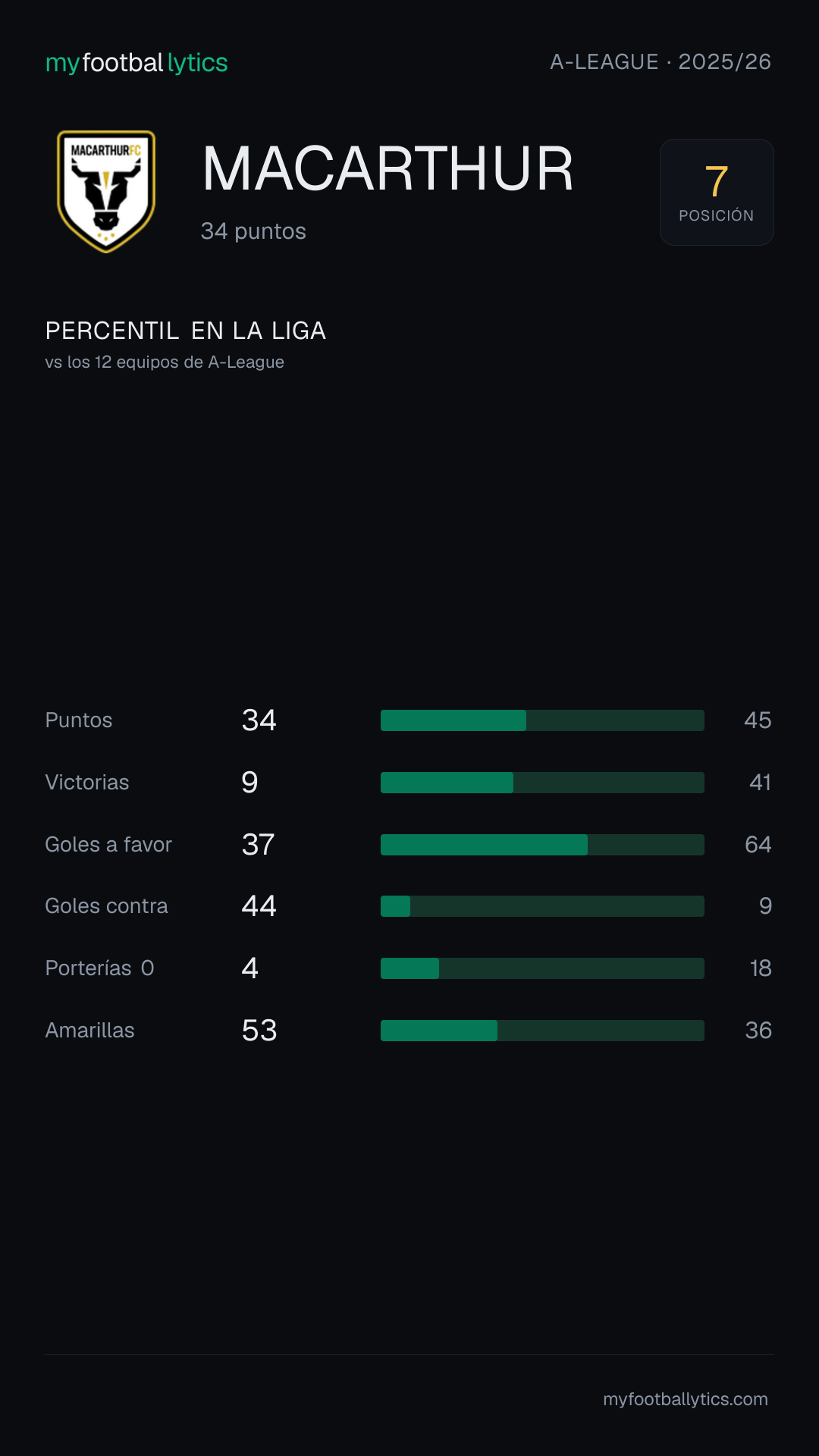Screen dimensions: 819x1456
Task: Click the A-LEAGUE · 2025/26 label
Action: pos(661,61)
